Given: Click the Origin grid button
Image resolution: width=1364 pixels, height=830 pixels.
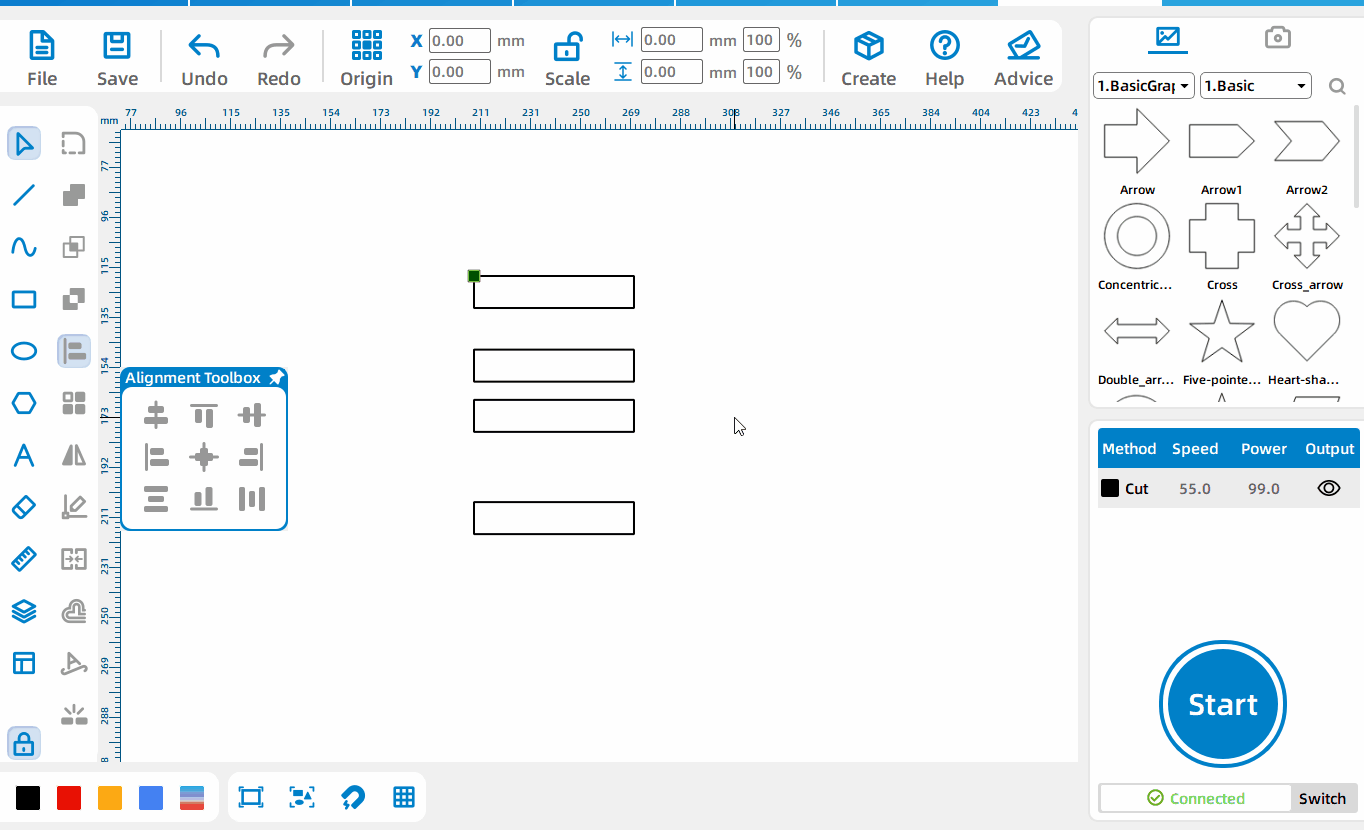Looking at the screenshot, I should tap(366, 59).
